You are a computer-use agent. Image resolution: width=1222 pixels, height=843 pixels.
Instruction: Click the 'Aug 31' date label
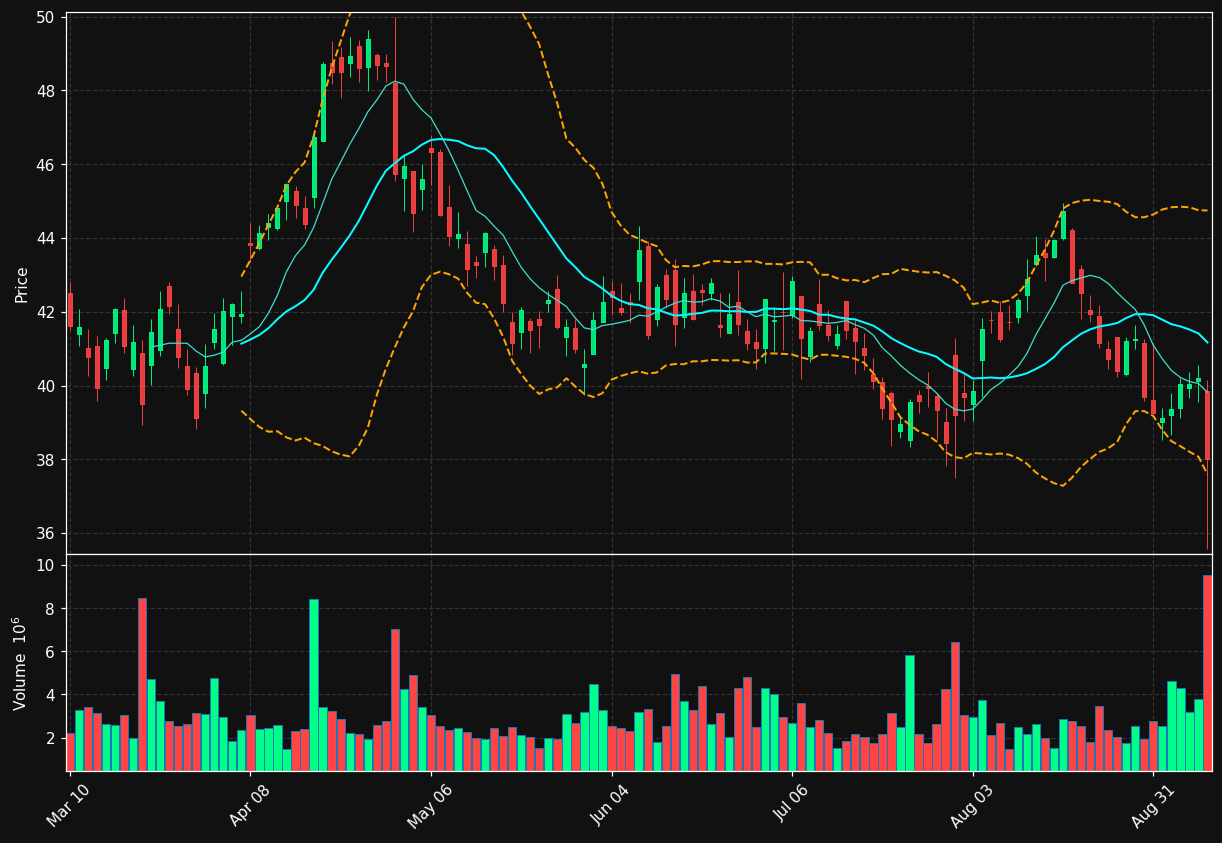1153,805
